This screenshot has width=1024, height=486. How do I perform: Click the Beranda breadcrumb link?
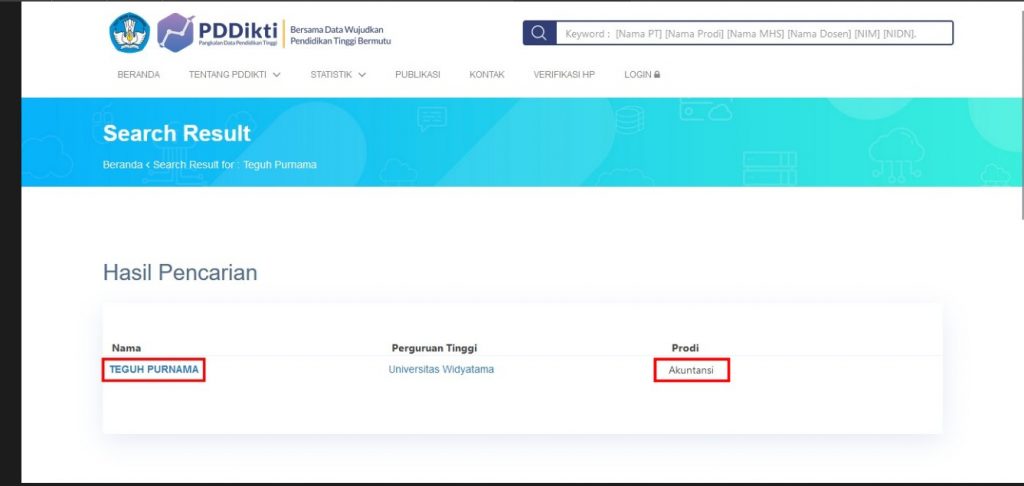click(x=122, y=165)
